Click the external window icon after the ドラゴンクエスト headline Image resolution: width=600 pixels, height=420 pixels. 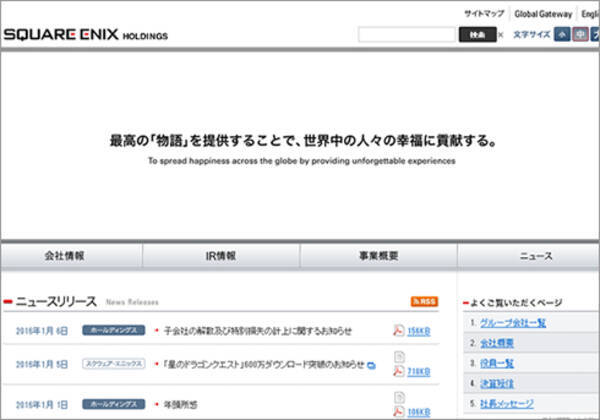371,366
